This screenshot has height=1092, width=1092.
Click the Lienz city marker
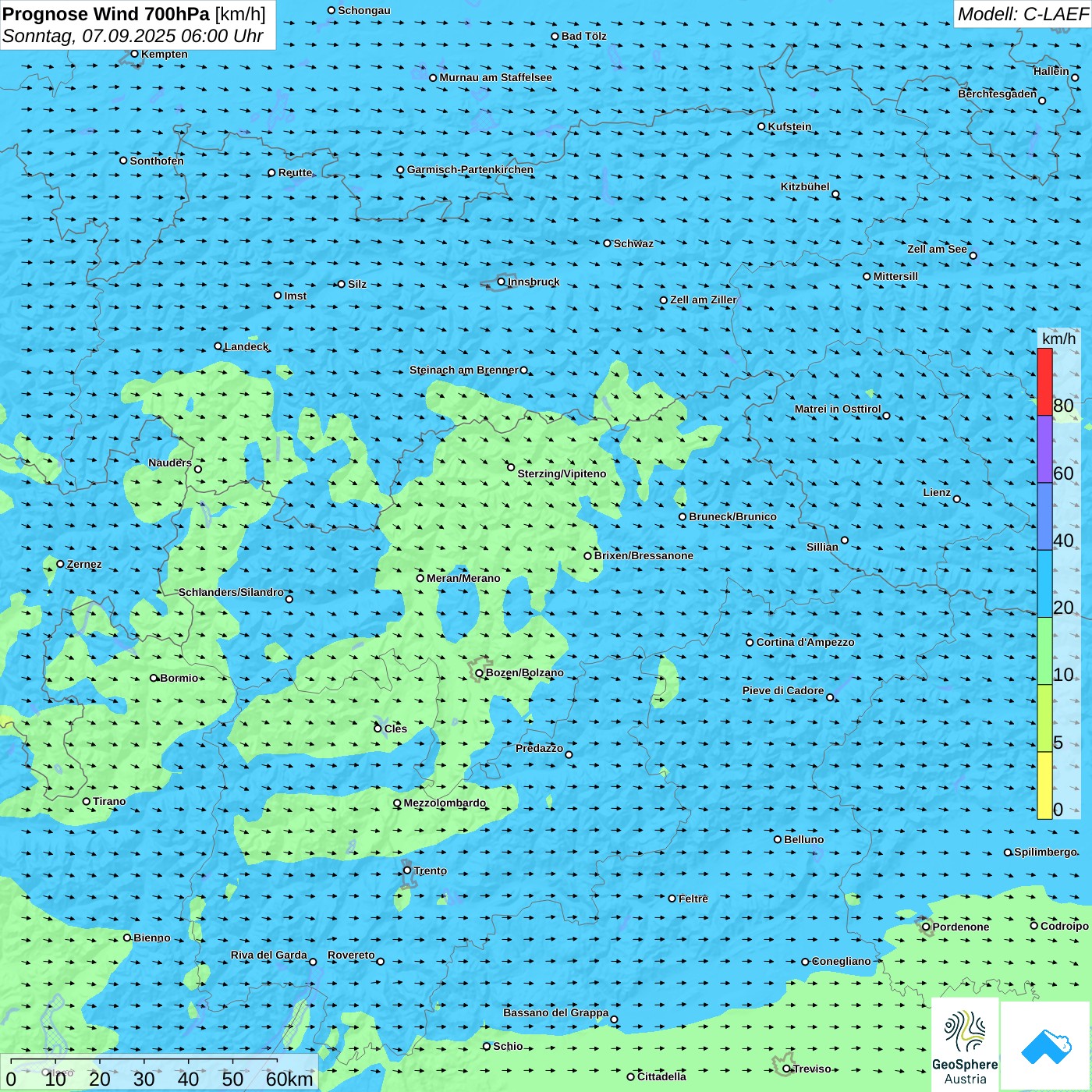pyautogui.click(x=957, y=499)
